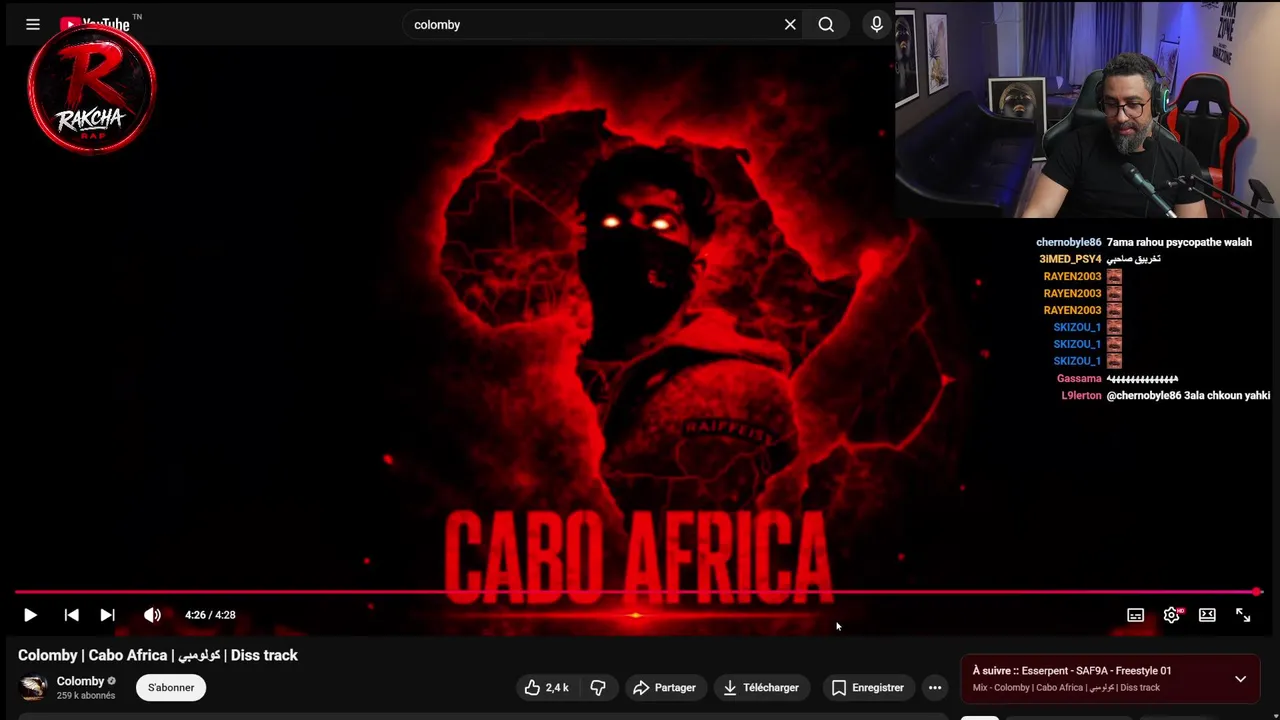Run search with magnifier icon

[826, 25]
